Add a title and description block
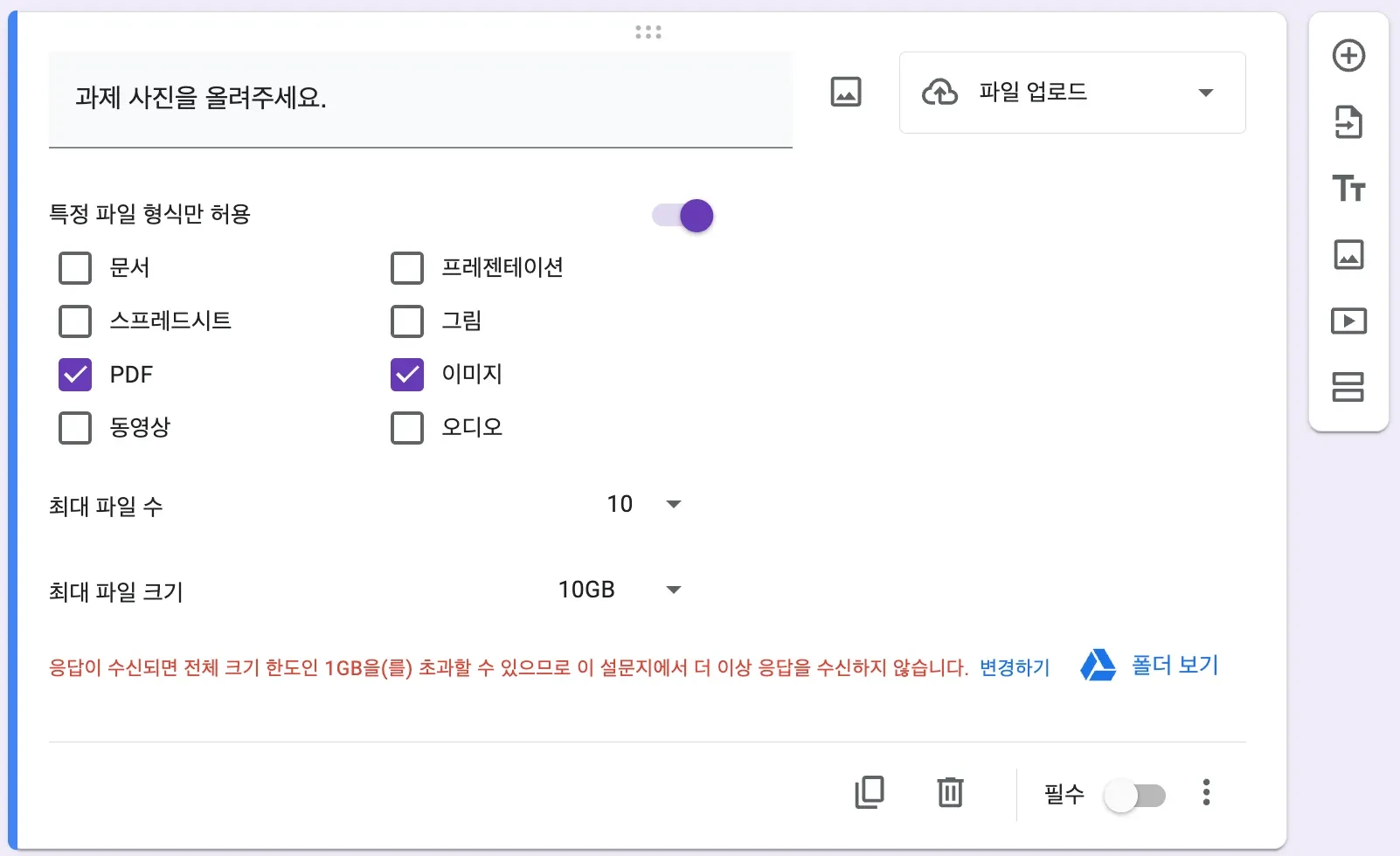The image size is (1400, 856). pos(1348,189)
